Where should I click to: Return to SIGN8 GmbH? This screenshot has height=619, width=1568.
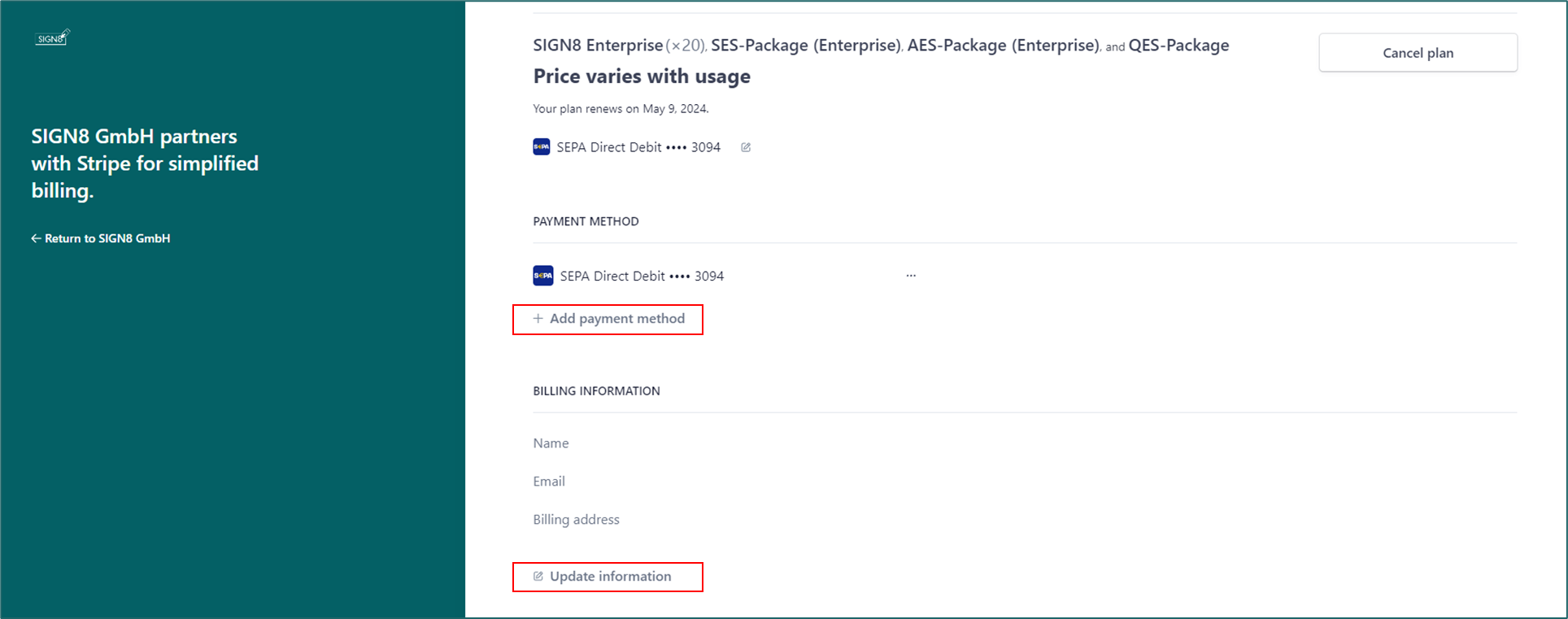click(101, 238)
